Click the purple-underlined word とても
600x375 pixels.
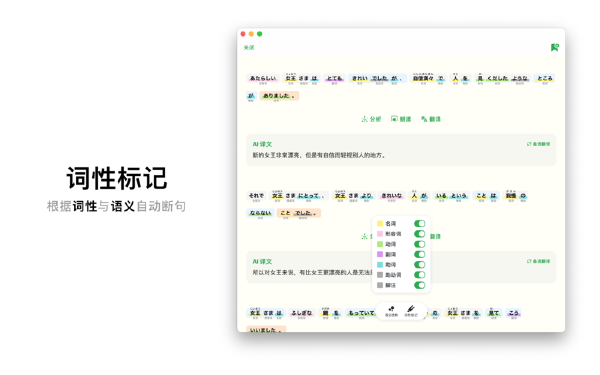(x=334, y=78)
